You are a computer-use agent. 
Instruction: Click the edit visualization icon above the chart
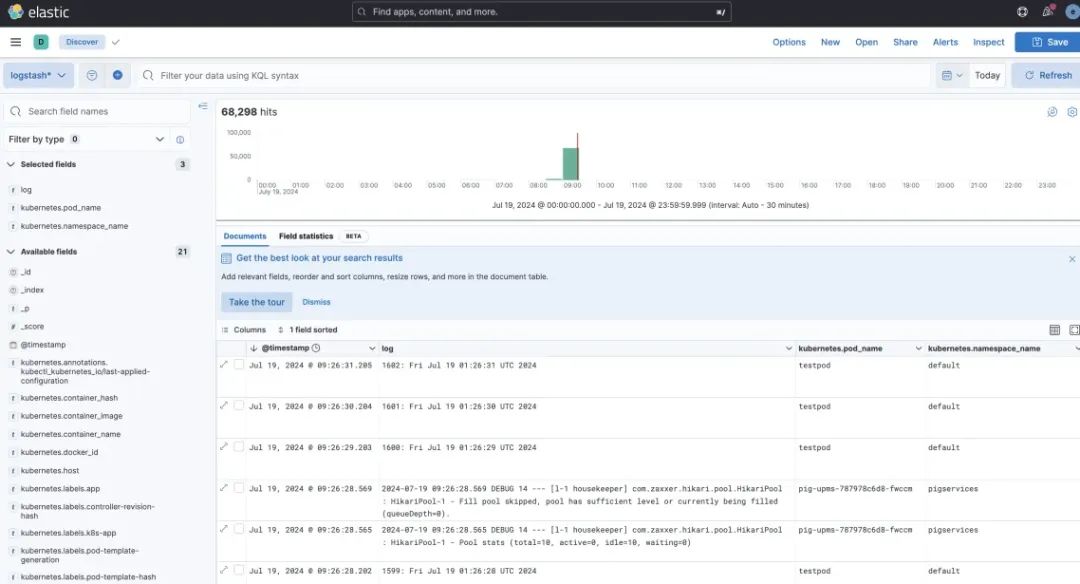pos(1052,112)
